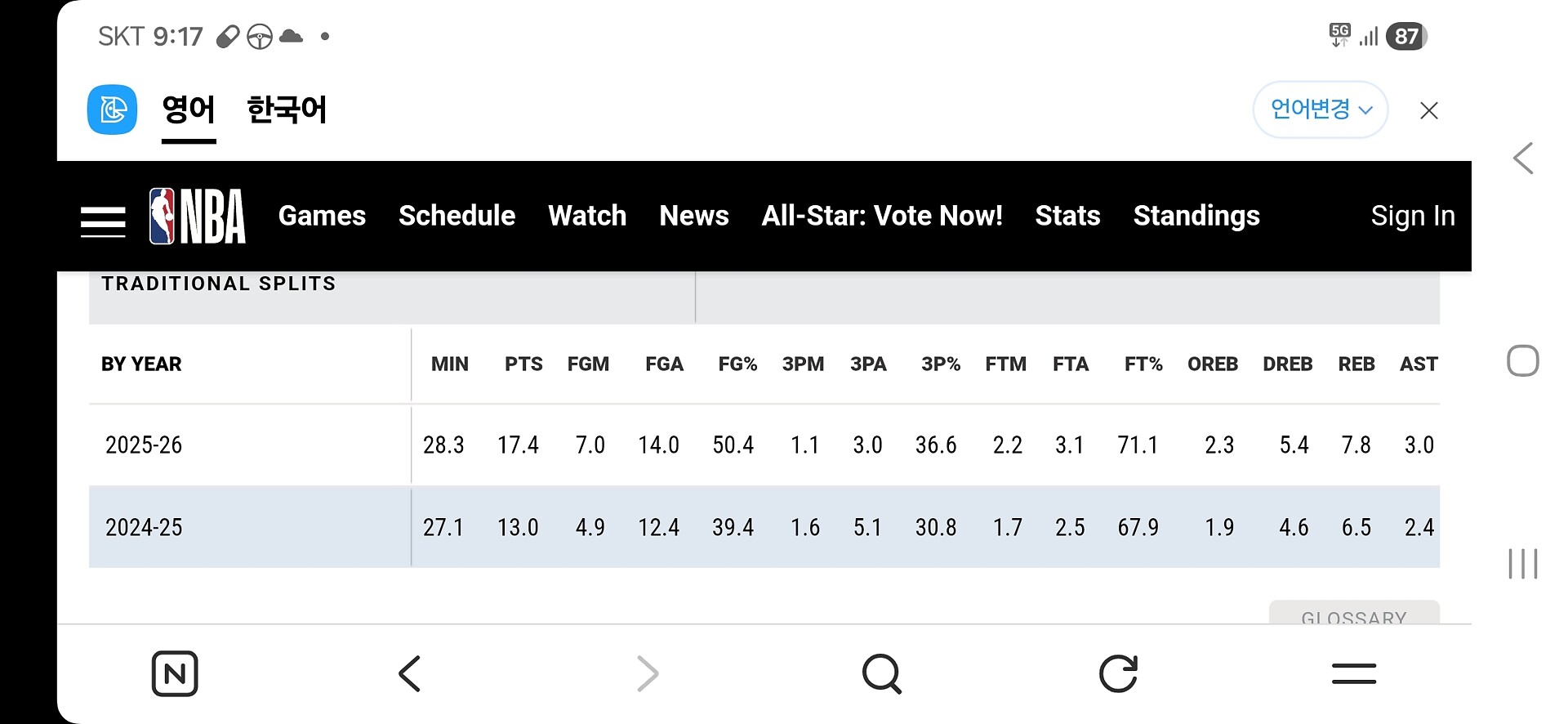The width and height of the screenshot is (1568, 724).
Task: Tap the browser forward arrow
Action: coord(647,674)
